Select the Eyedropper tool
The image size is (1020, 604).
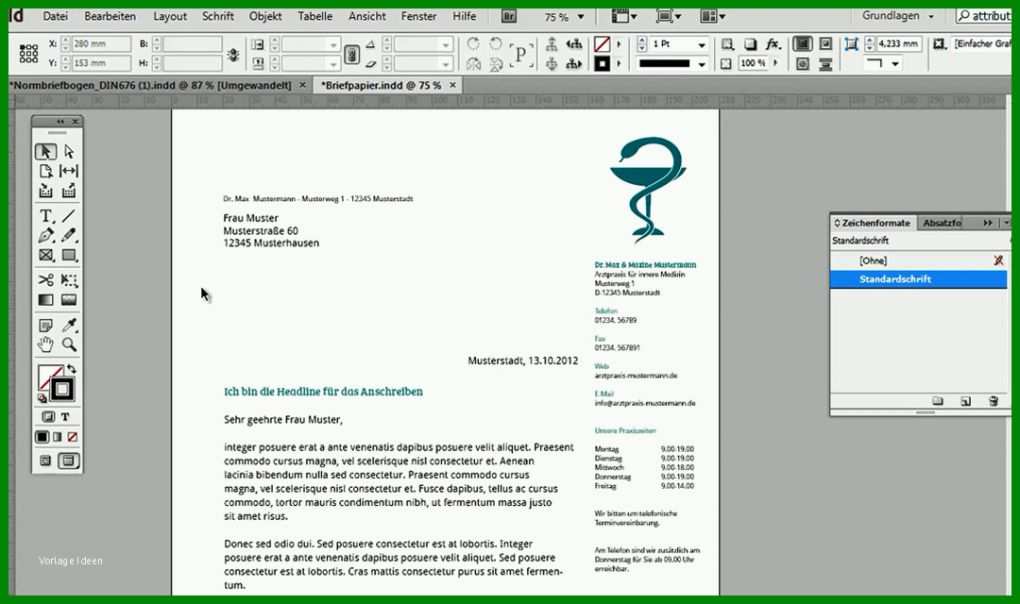[69, 325]
